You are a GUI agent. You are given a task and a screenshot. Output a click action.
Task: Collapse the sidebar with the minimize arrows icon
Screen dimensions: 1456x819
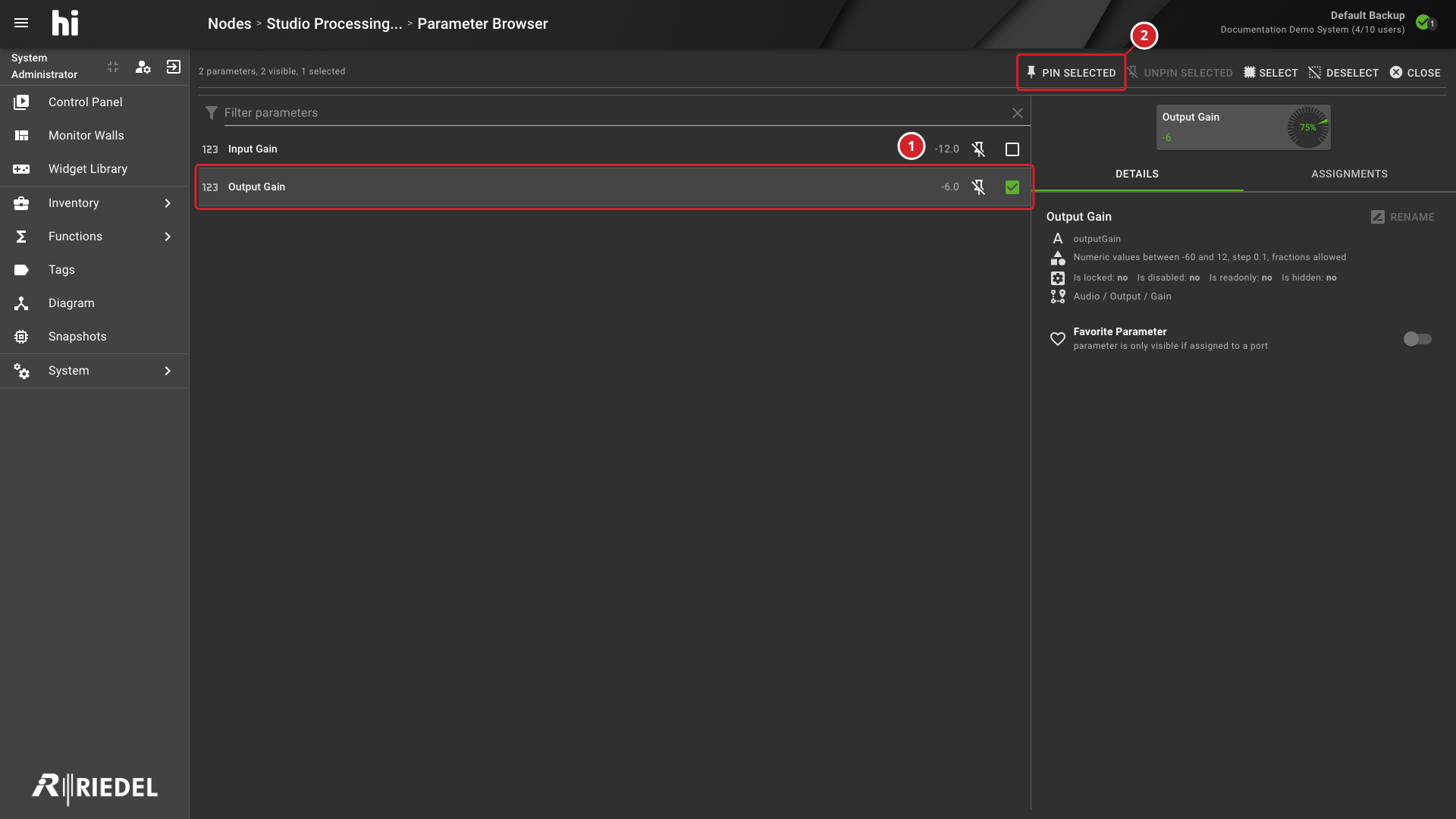pos(113,67)
